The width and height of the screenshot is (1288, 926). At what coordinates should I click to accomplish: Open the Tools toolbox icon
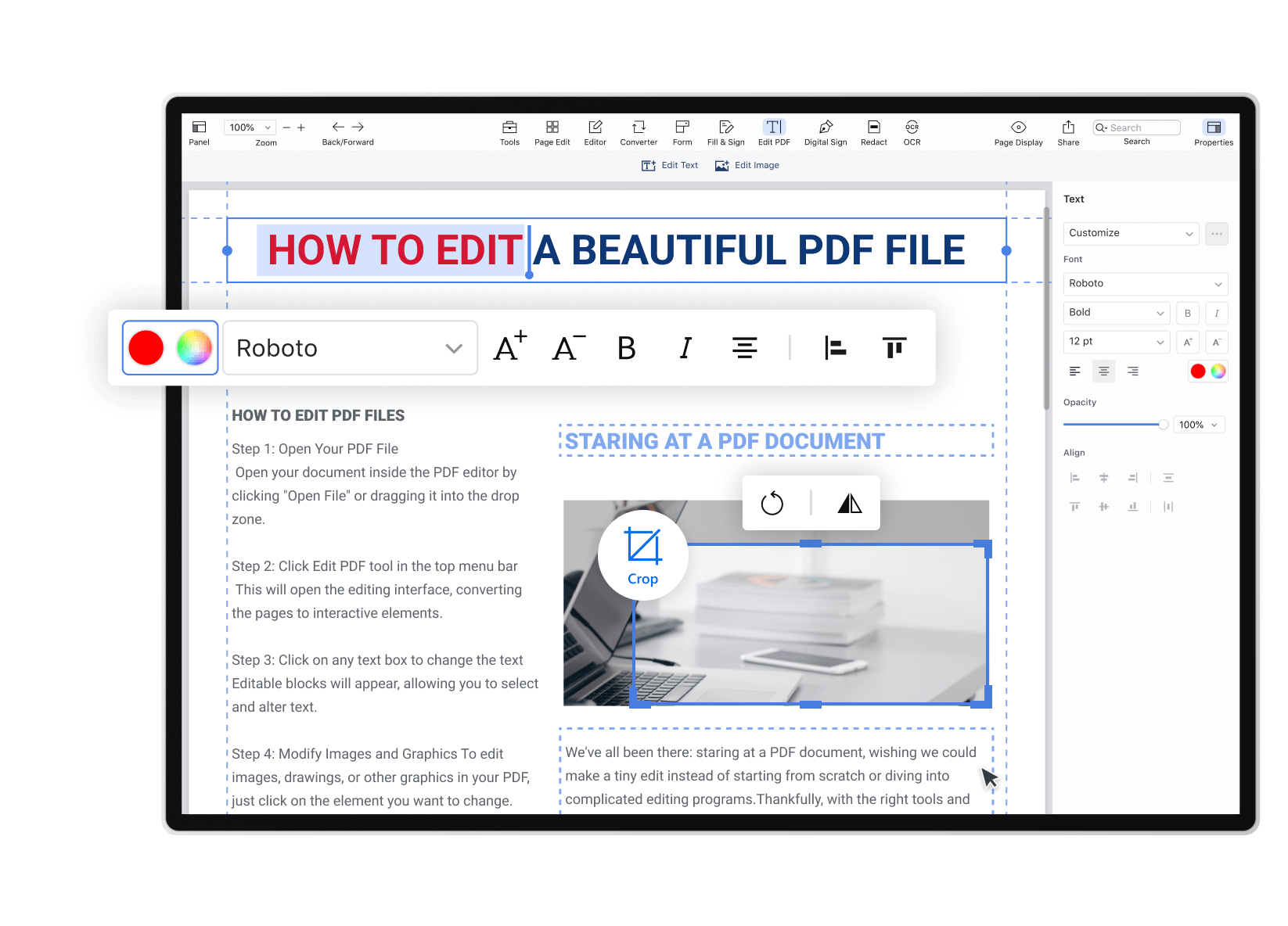click(509, 127)
